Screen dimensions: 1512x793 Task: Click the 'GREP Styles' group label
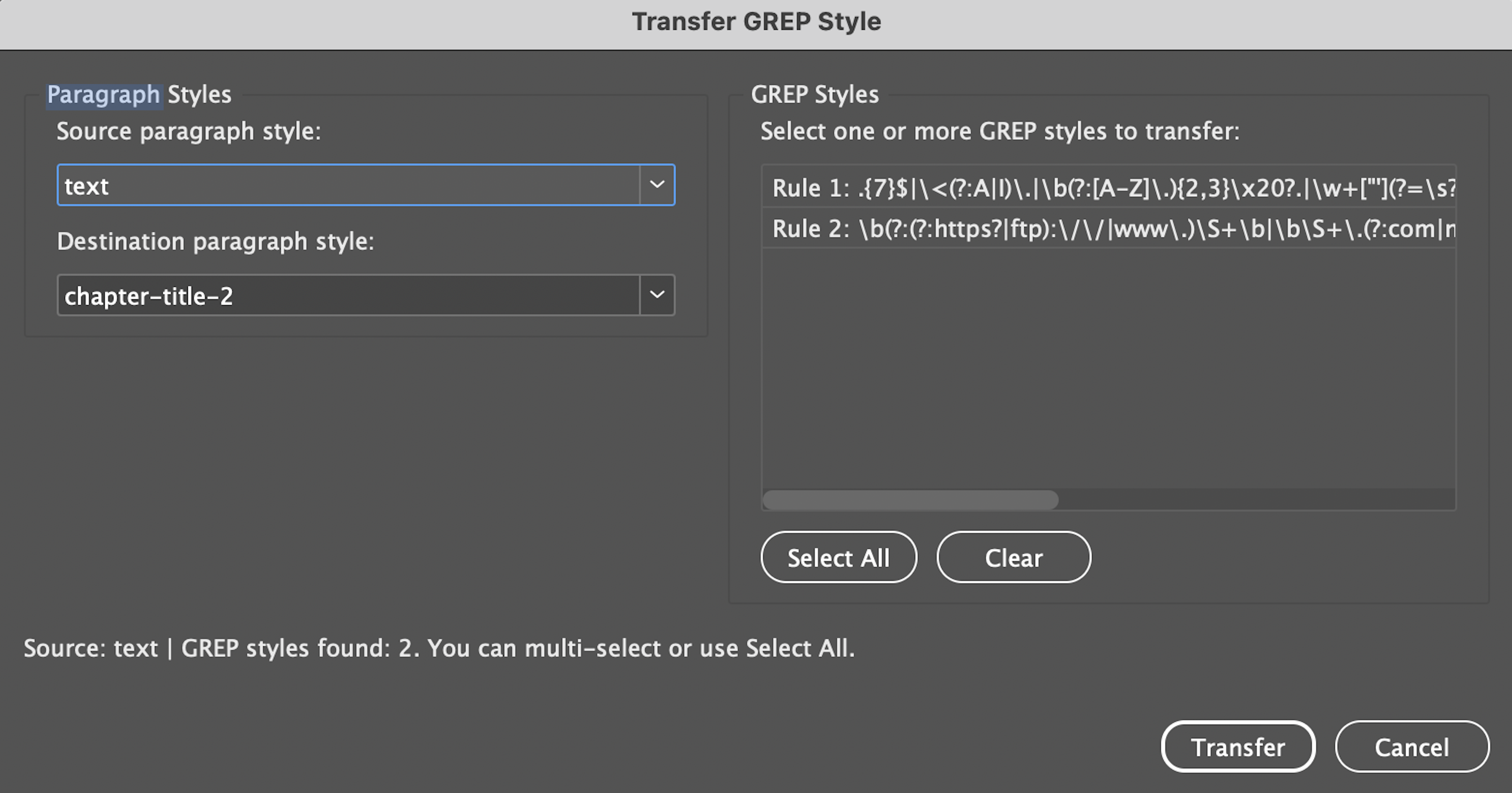coord(815,94)
